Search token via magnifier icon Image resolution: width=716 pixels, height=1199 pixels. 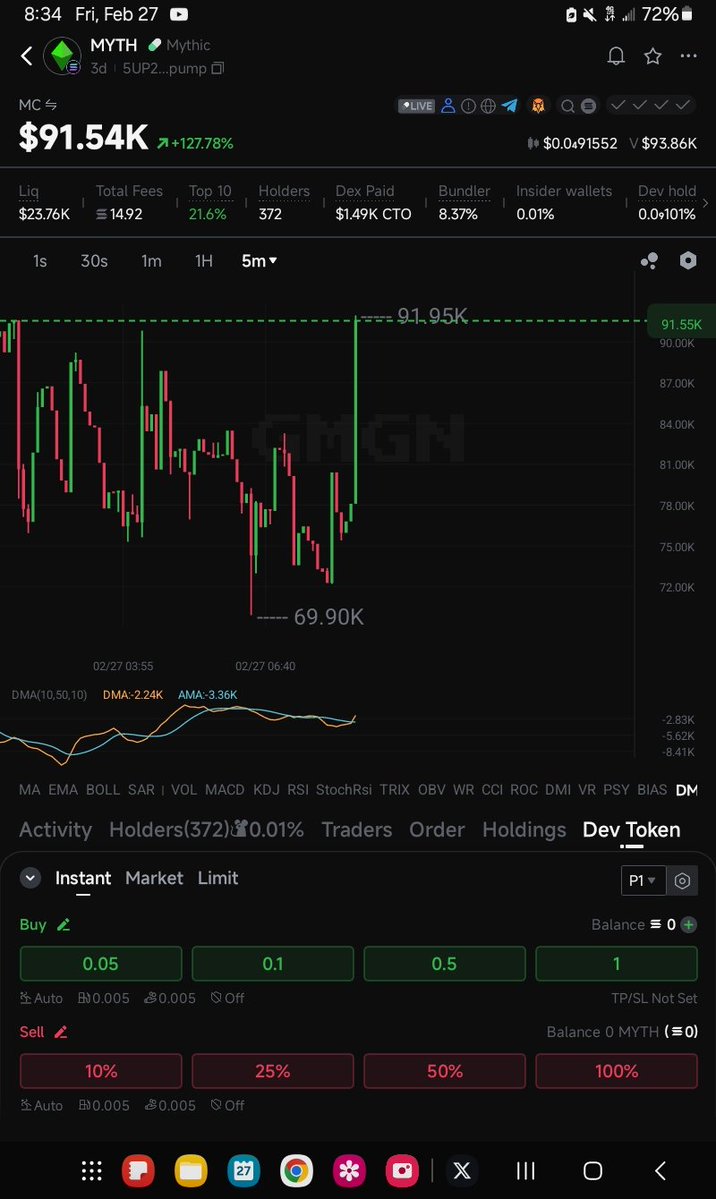(568, 106)
